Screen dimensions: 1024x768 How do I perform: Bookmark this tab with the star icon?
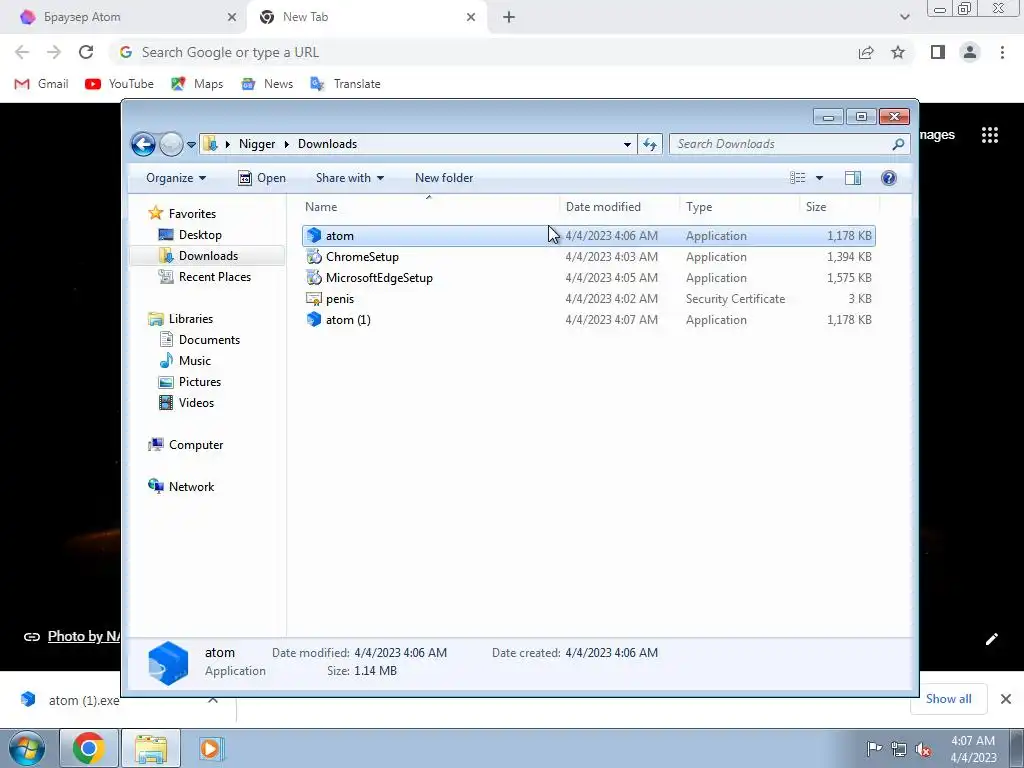point(898,52)
